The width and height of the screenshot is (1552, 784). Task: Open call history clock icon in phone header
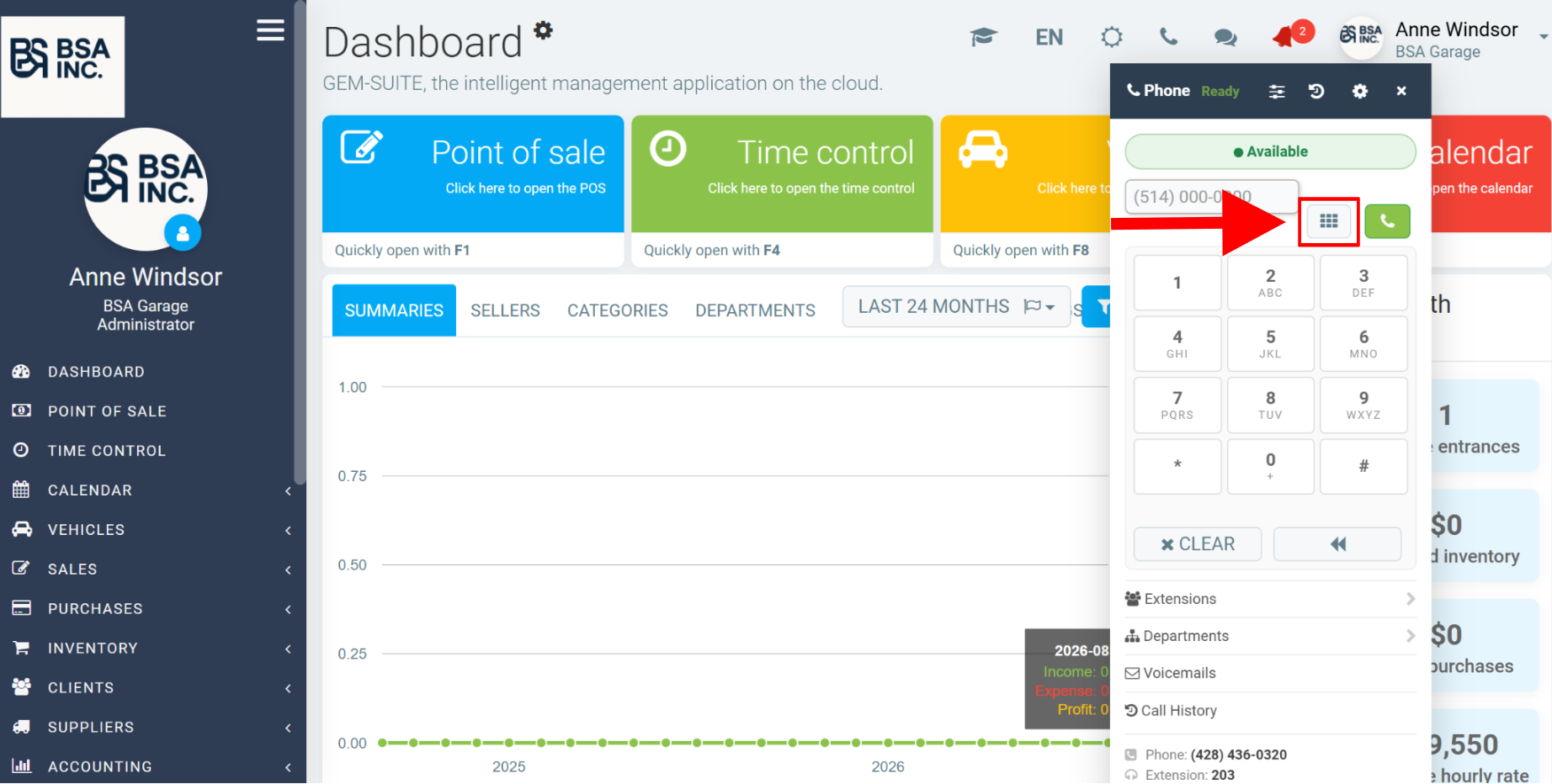[x=1316, y=91]
